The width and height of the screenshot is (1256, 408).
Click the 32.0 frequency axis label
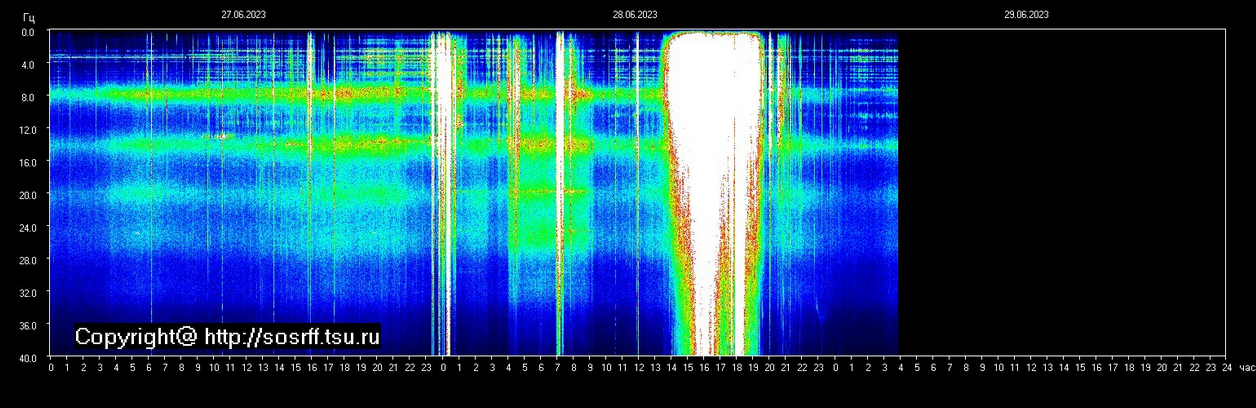point(28,292)
